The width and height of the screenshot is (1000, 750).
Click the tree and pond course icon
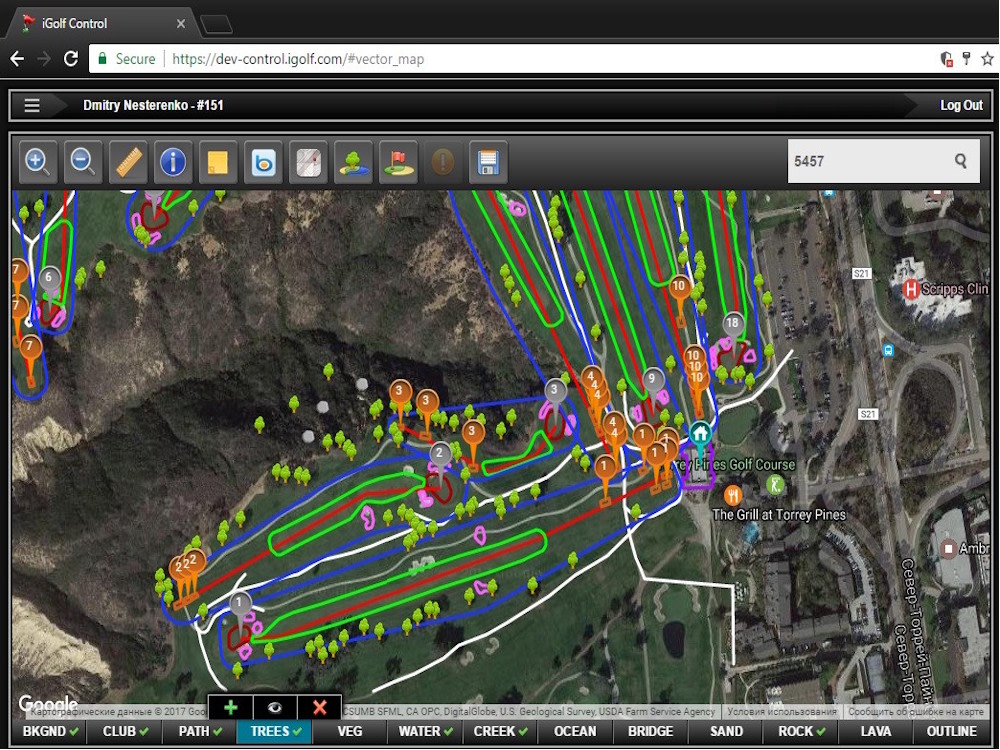[x=353, y=162]
